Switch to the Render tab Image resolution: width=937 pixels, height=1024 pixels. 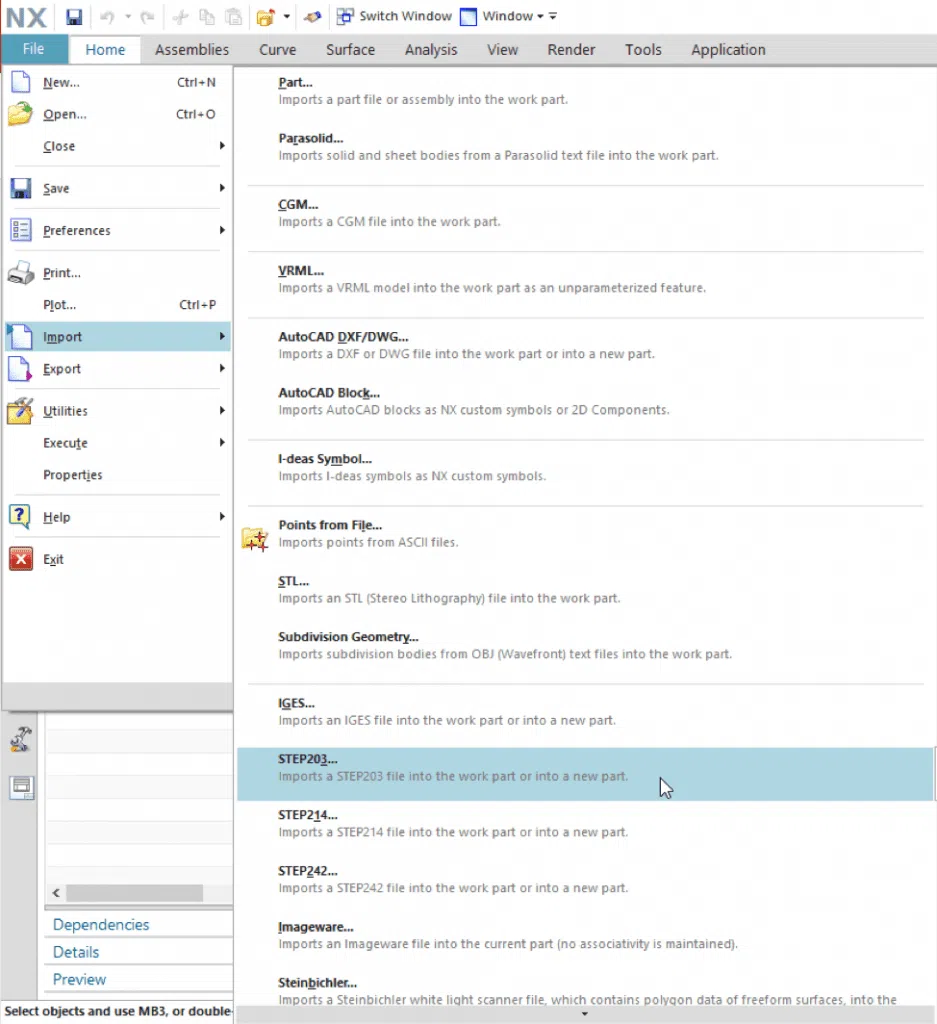click(x=571, y=50)
